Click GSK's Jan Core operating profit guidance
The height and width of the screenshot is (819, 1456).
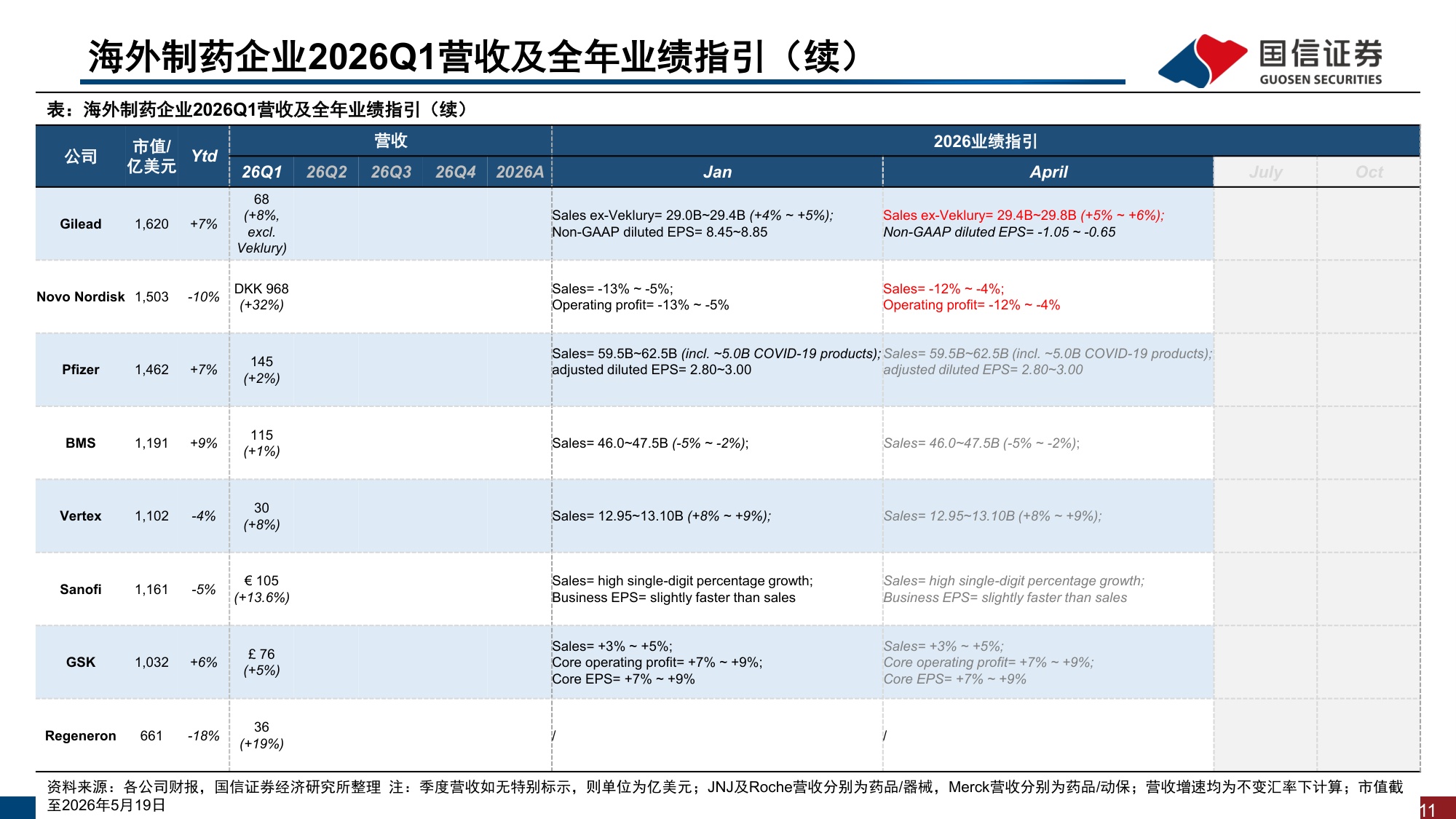pyautogui.click(x=657, y=662)
